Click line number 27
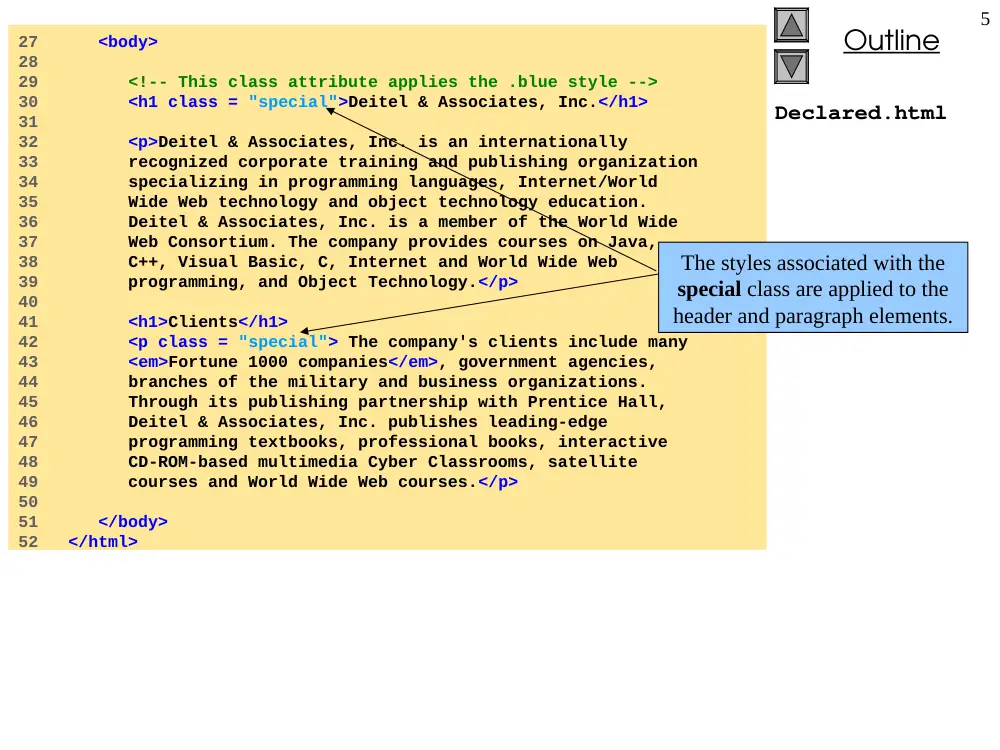 point(28,42)
